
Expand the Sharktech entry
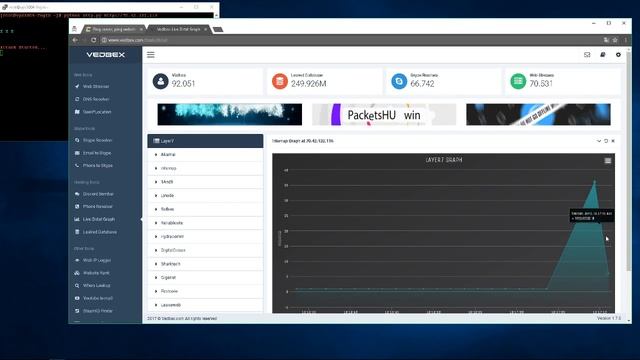point(205,264)
